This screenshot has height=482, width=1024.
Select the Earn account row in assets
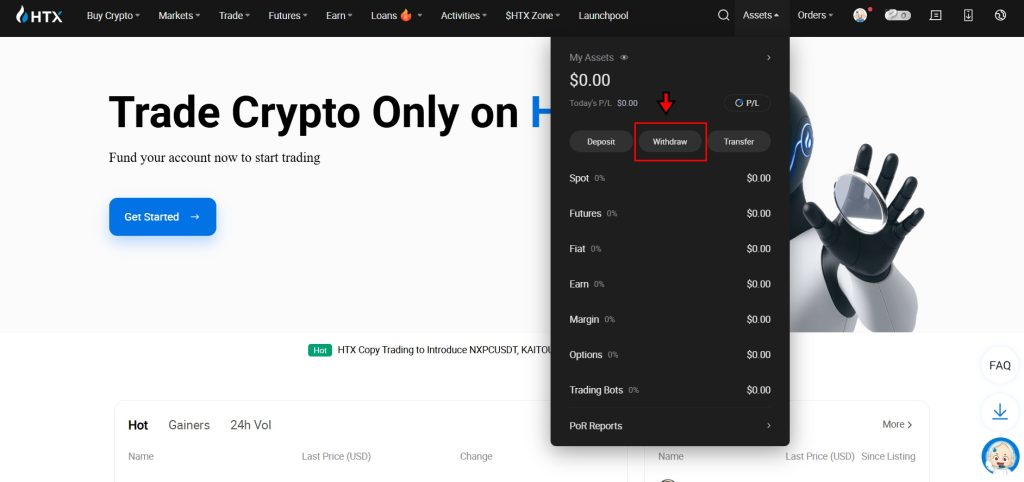[670, 284]
